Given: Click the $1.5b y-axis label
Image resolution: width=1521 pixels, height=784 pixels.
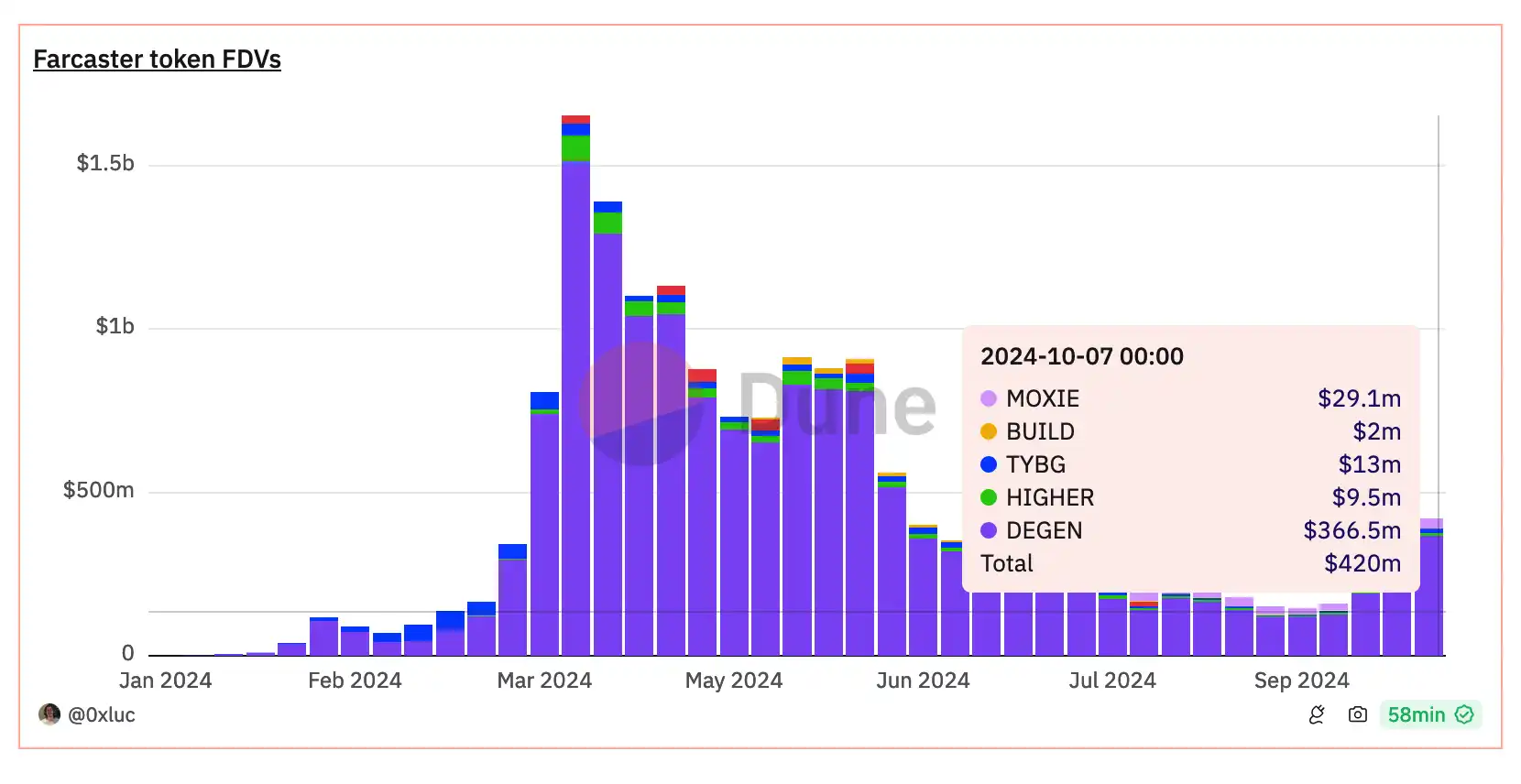Looking at the screenshot, I should pyautogui.click(x=104, y=163).
